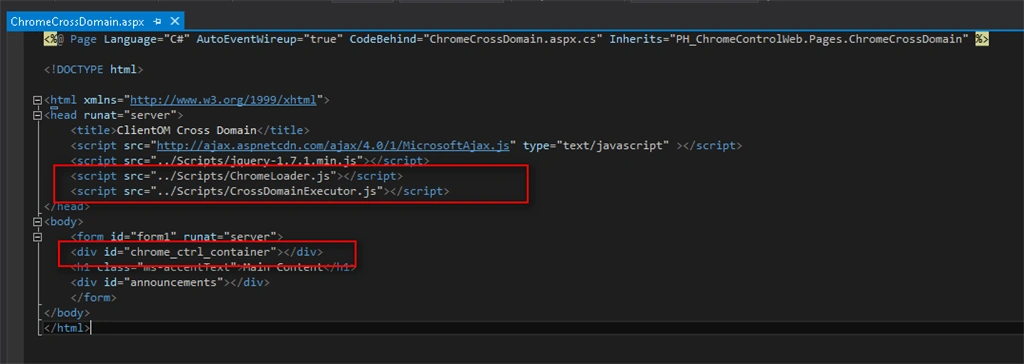Click the closing %> directive marker
Viewport: 1024px width, 364px height.
[982, 39]
